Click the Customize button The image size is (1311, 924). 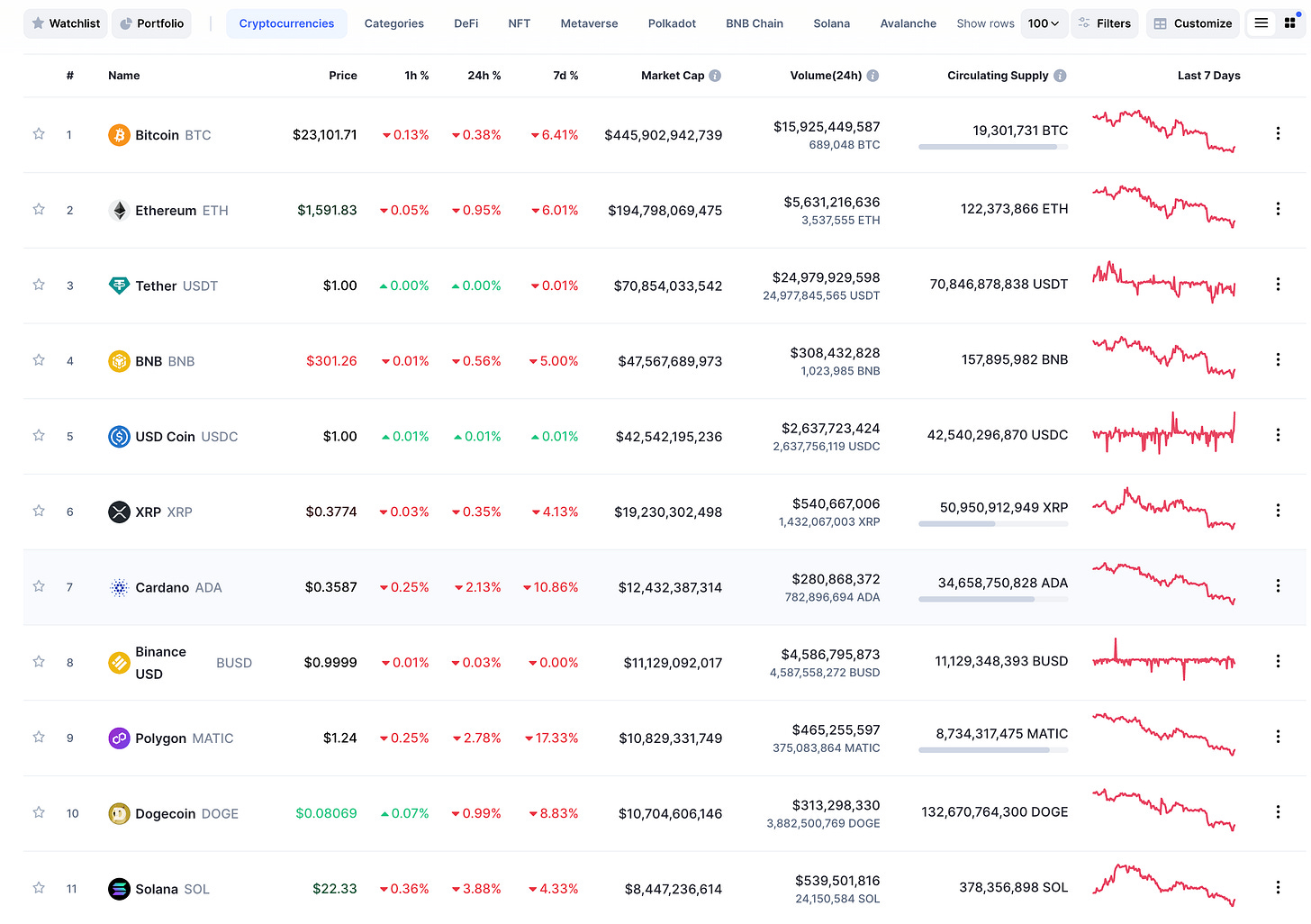pyautogui.click(x=1193, y=23)
